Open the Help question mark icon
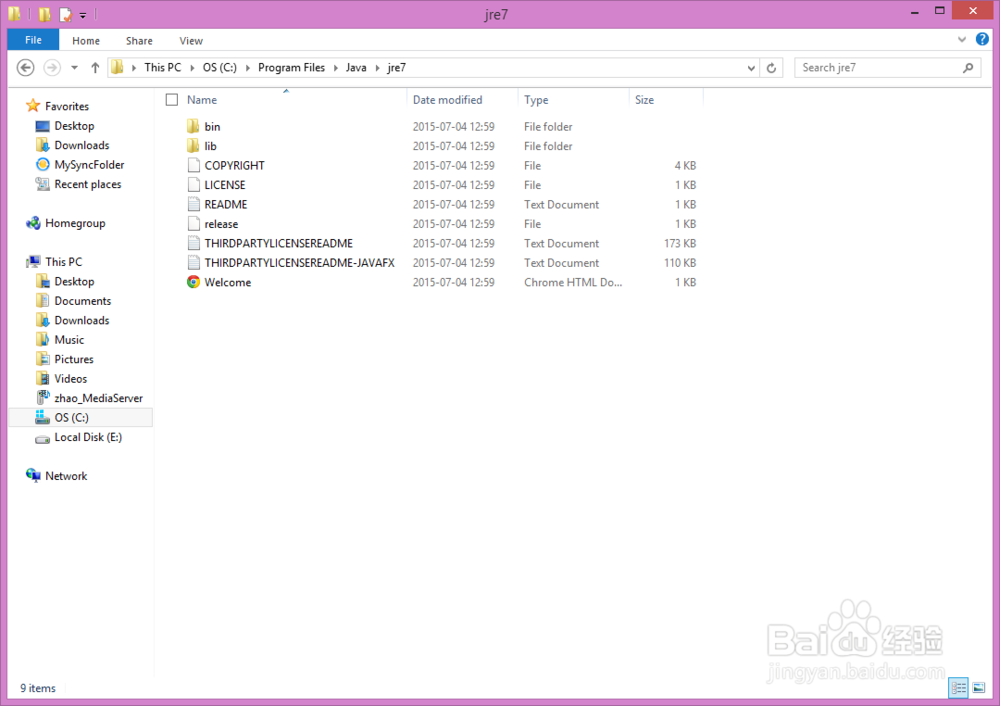This screenshot has width=1000, height=706. [x=982, y=40]
